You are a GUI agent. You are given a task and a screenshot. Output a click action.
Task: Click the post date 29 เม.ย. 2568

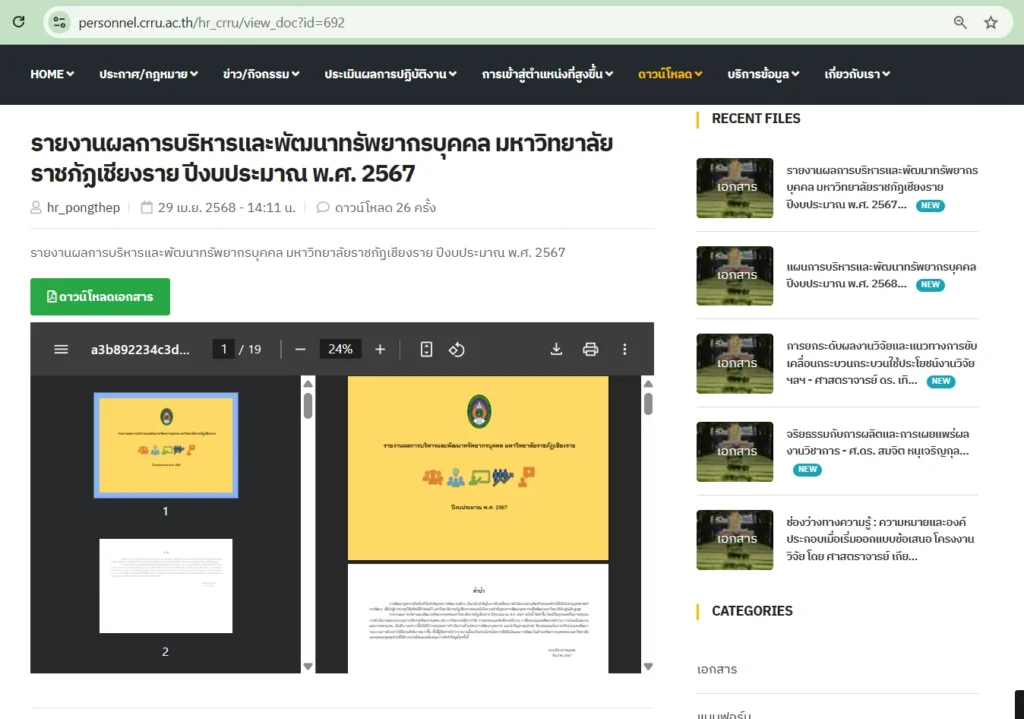tap(227, 208)
